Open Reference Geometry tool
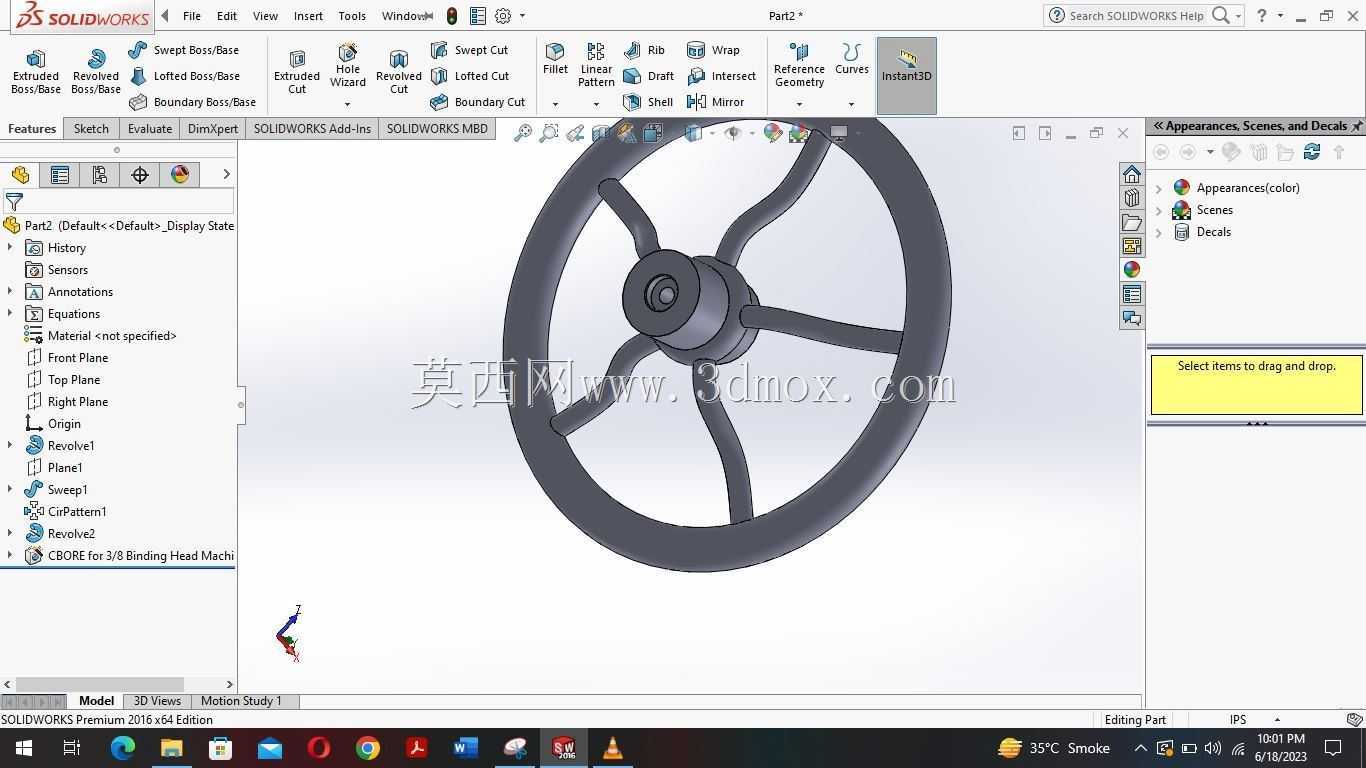This screenshot has height=768, width=1366. pos(799,66)
